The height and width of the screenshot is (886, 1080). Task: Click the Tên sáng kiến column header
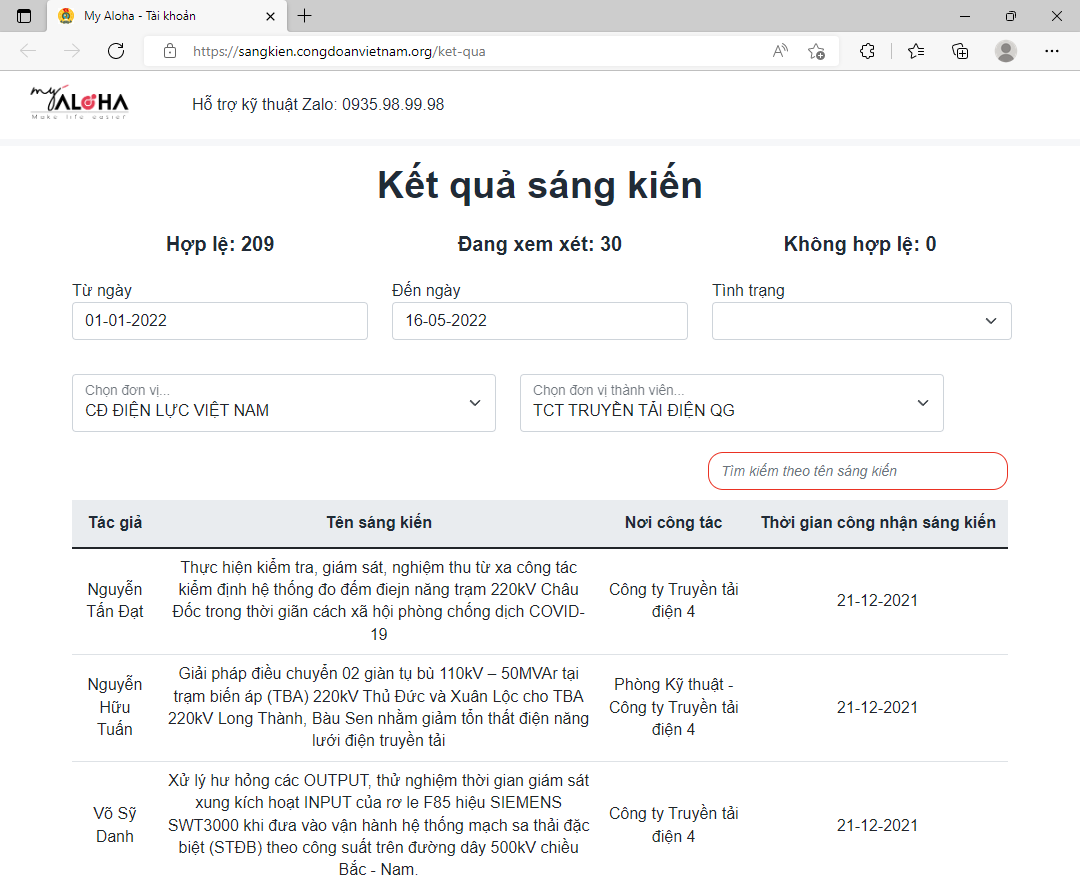pos(379,523)
